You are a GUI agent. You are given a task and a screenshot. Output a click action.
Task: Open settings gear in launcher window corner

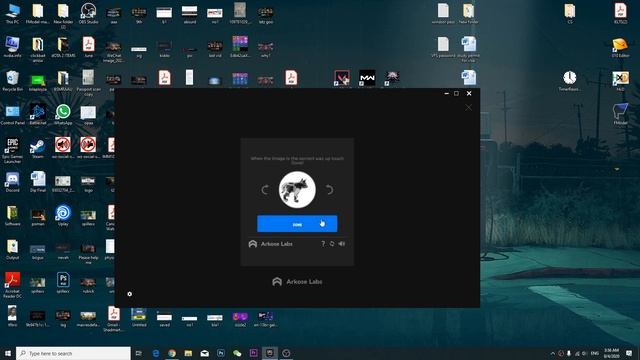(129, 294)
